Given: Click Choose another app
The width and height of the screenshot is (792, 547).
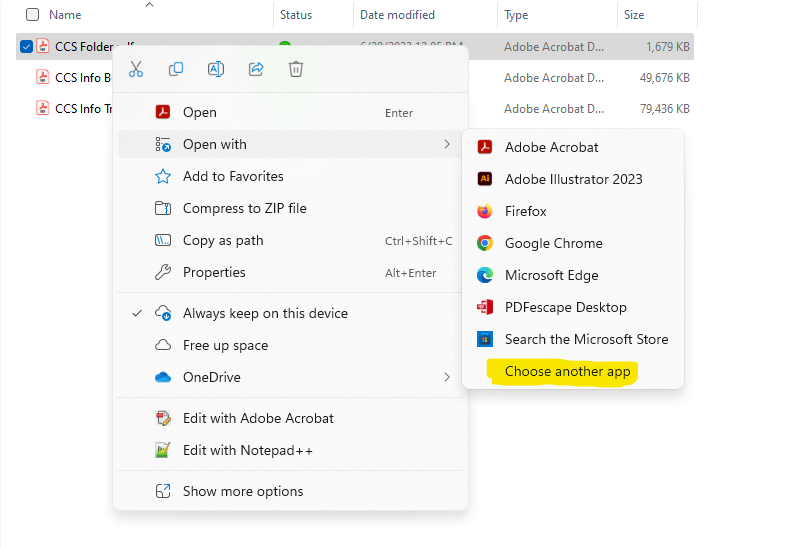Looking at the screenshot, I should pyautogui.click(x=567, y=371).
